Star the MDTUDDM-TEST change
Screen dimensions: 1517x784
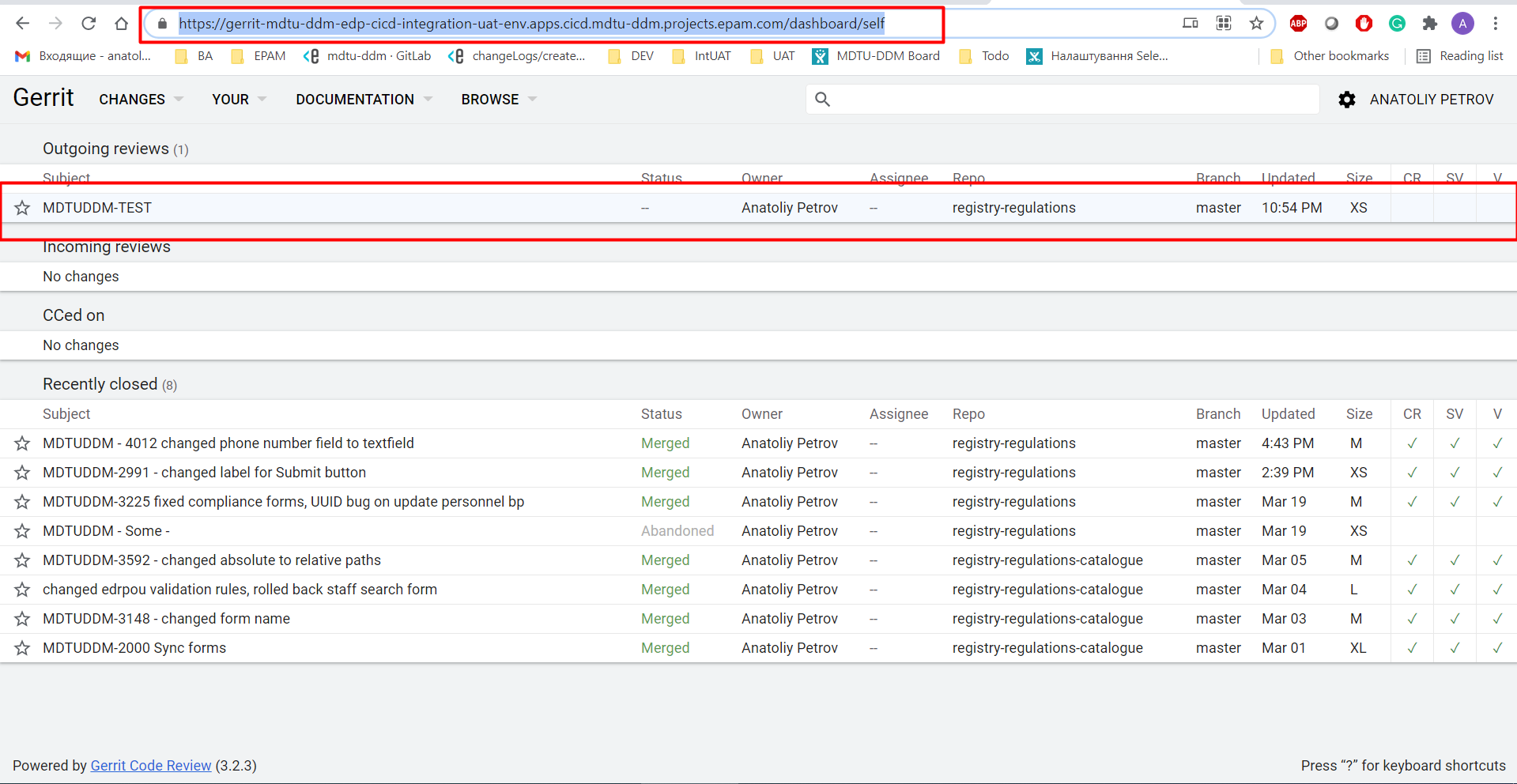(22, 208)
